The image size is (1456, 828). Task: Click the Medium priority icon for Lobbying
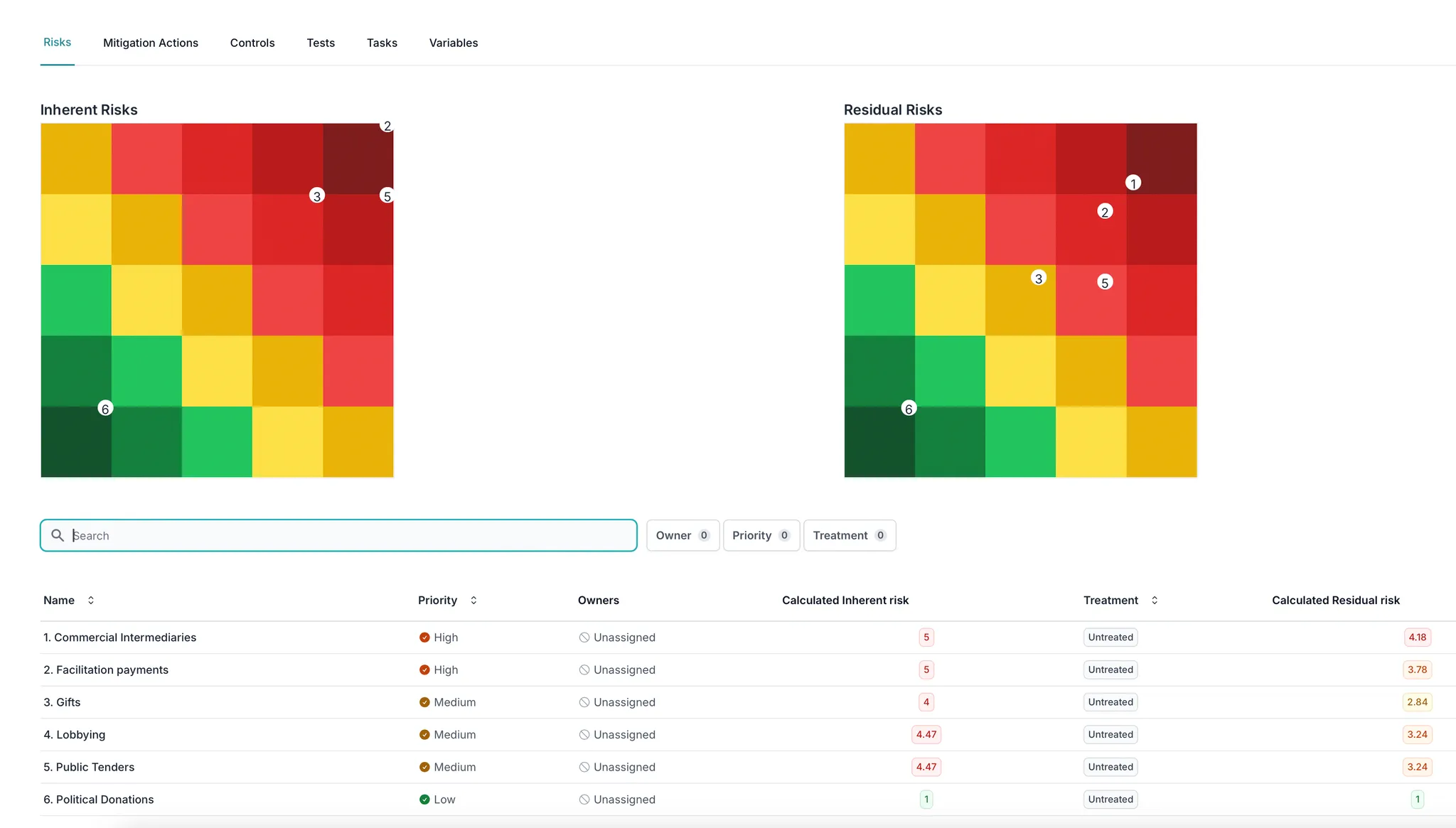pyautogui.click(x=424, y=735)
